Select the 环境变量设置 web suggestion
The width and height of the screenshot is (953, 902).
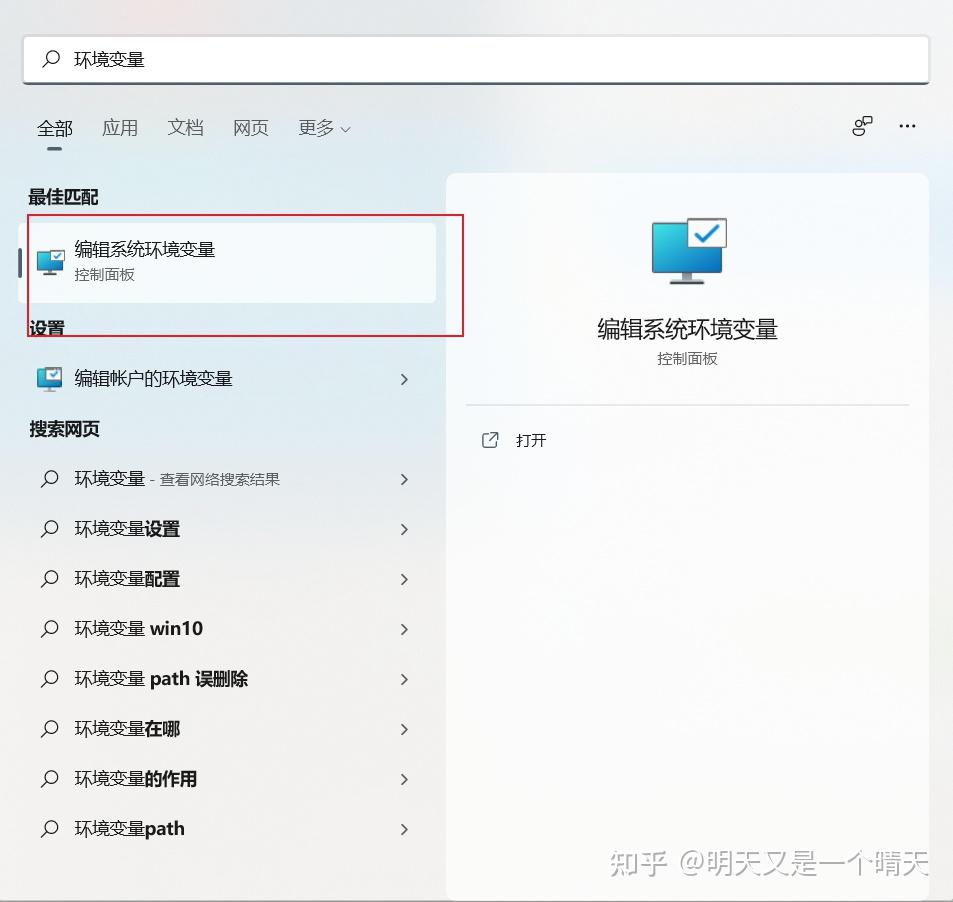click(x=225, y=529)
